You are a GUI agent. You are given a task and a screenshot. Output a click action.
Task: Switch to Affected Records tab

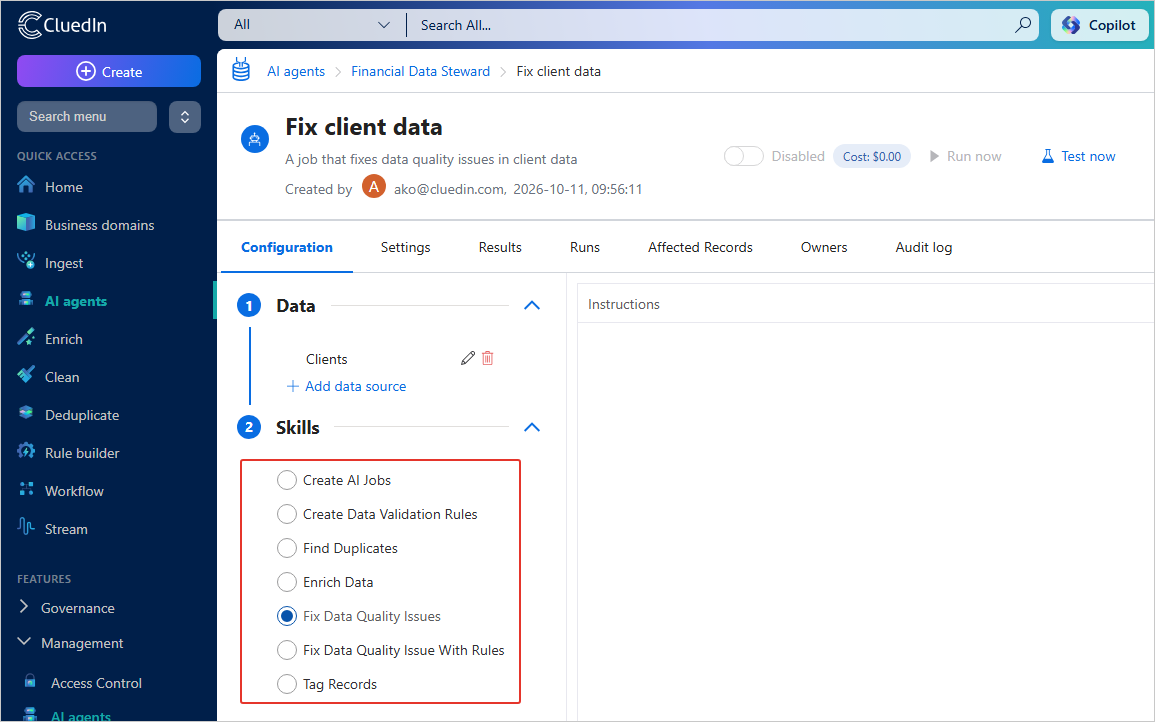(700, 248)
